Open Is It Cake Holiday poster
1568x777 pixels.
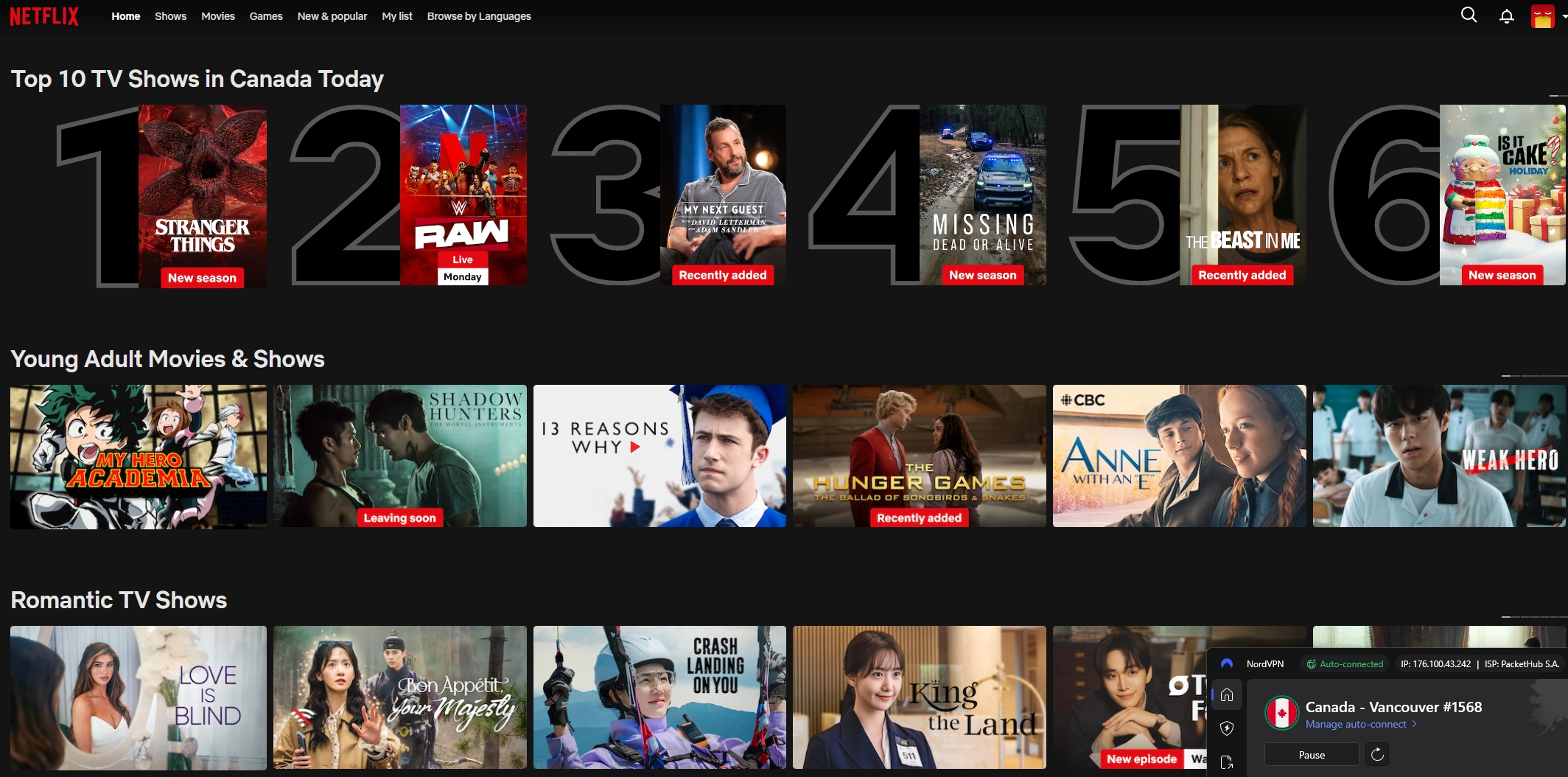point(1502,195)
